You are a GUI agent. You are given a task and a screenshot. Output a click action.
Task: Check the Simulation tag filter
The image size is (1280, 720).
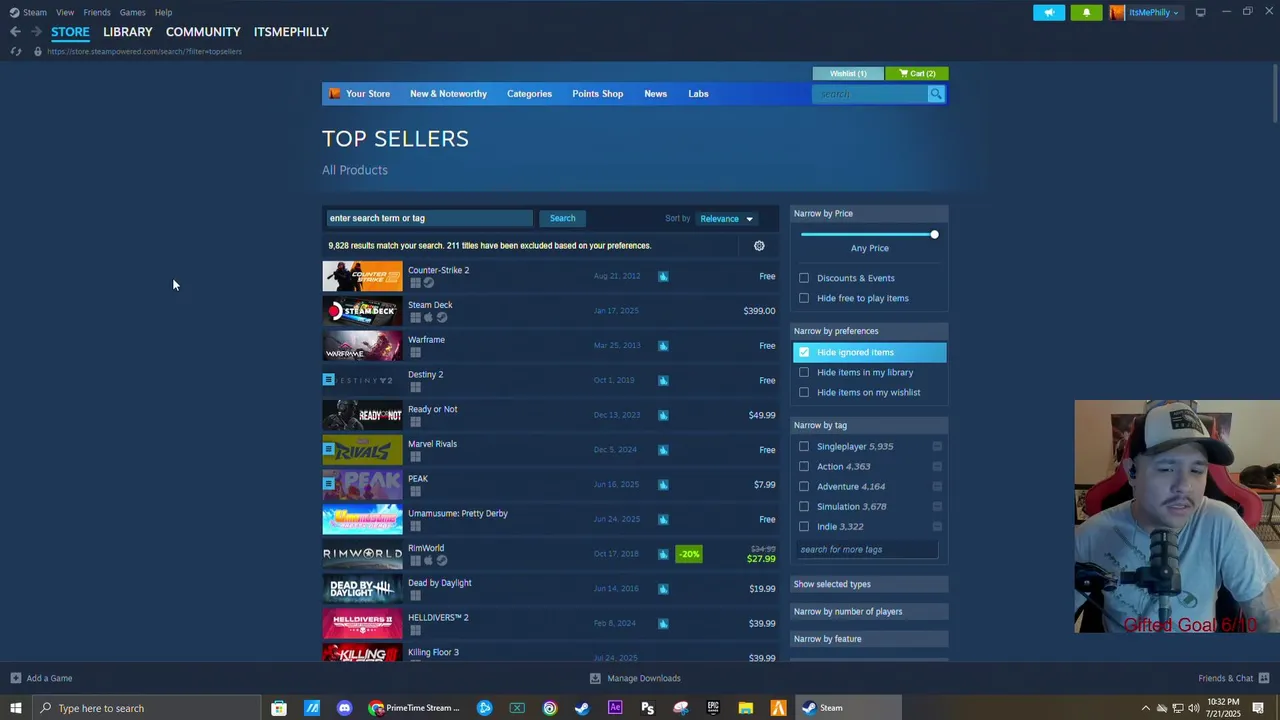[804, 506]
